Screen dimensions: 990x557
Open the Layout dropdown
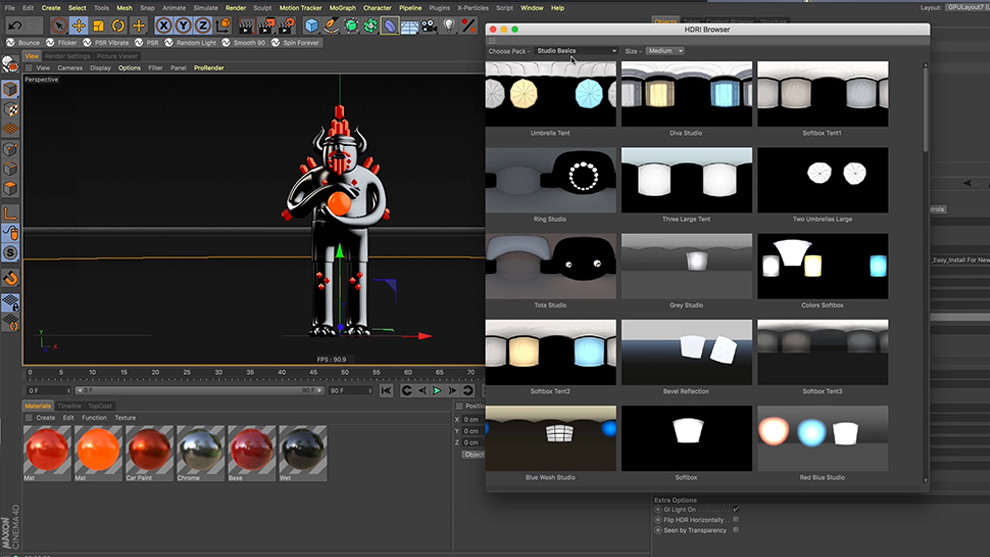(967, 8)
